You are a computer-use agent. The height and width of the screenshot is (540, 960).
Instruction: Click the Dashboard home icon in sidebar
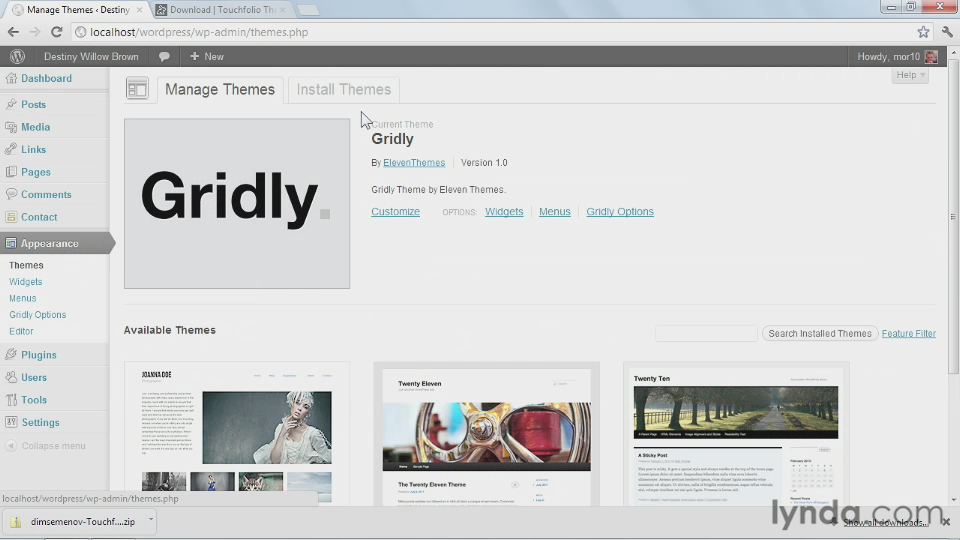11,78
